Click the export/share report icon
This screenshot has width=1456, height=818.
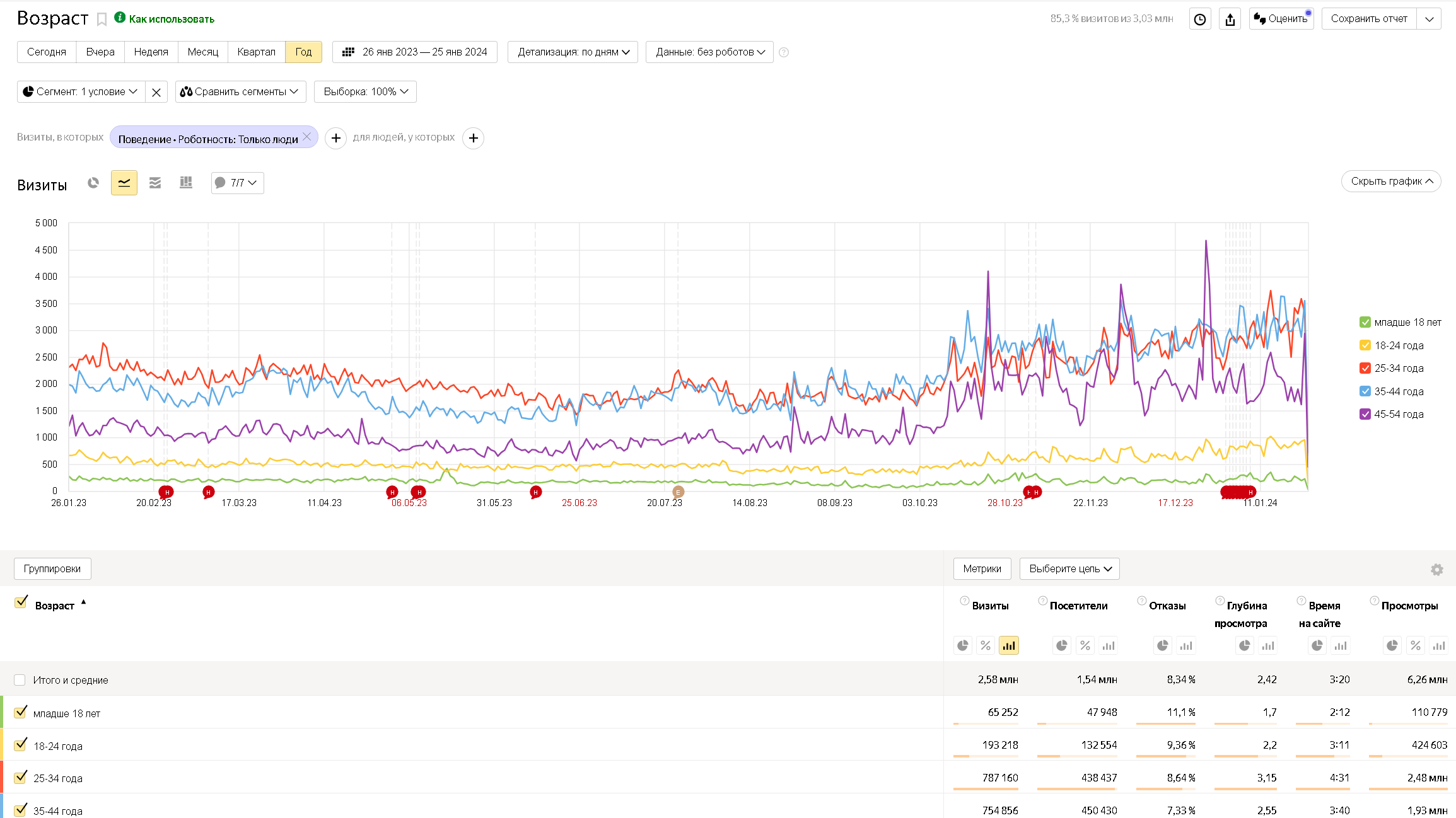click(1230, 19)
